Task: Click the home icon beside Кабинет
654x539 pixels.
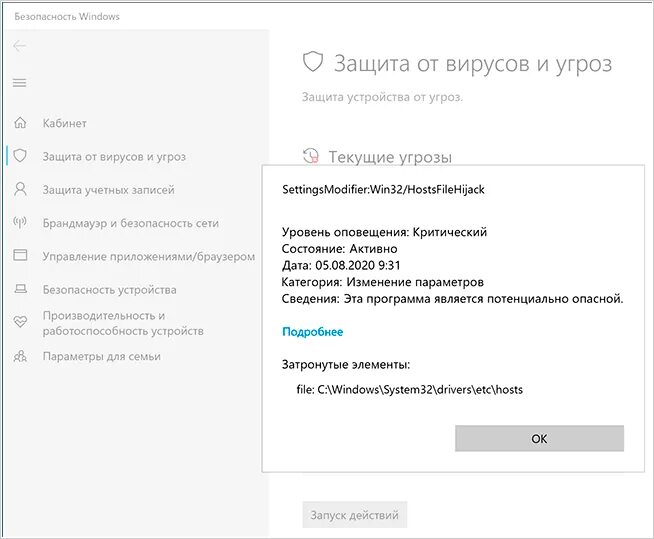Action: [x=20, y=123]
